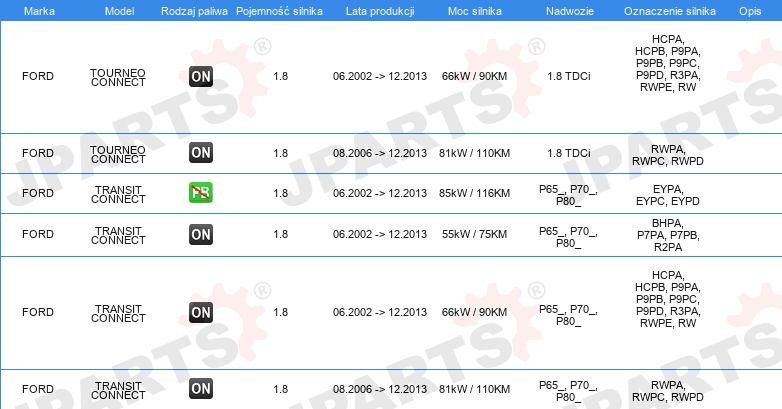Click 66kW / 90KM in the Tourneo Connect row
Viewport: 782px width, 409px height.
click(x=474, y=76)
